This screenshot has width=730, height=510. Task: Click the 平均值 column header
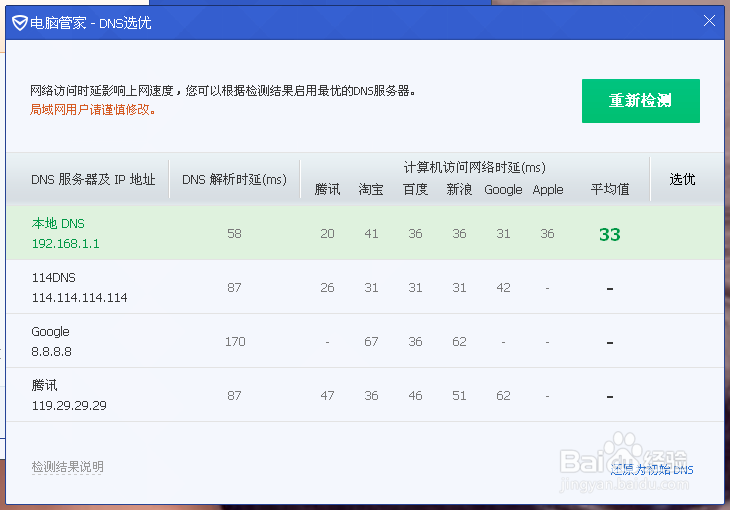coord(610,190)
